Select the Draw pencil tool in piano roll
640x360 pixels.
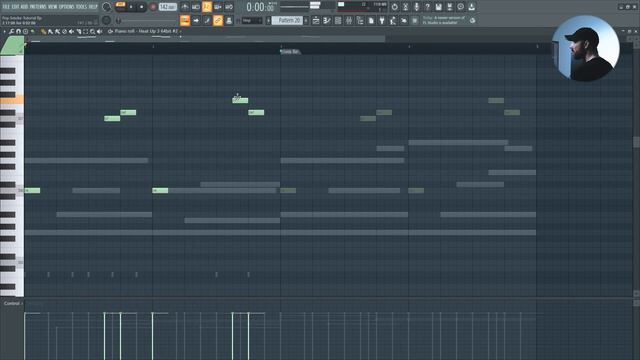(43, 31)
